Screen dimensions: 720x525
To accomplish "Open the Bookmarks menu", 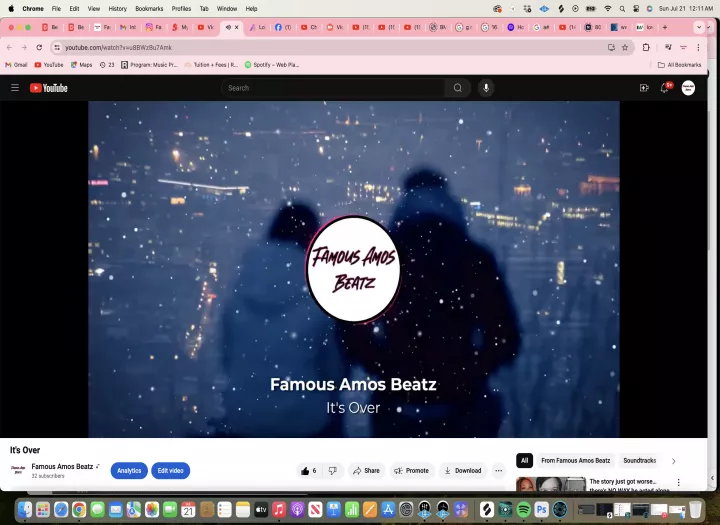I will (149, 8).
